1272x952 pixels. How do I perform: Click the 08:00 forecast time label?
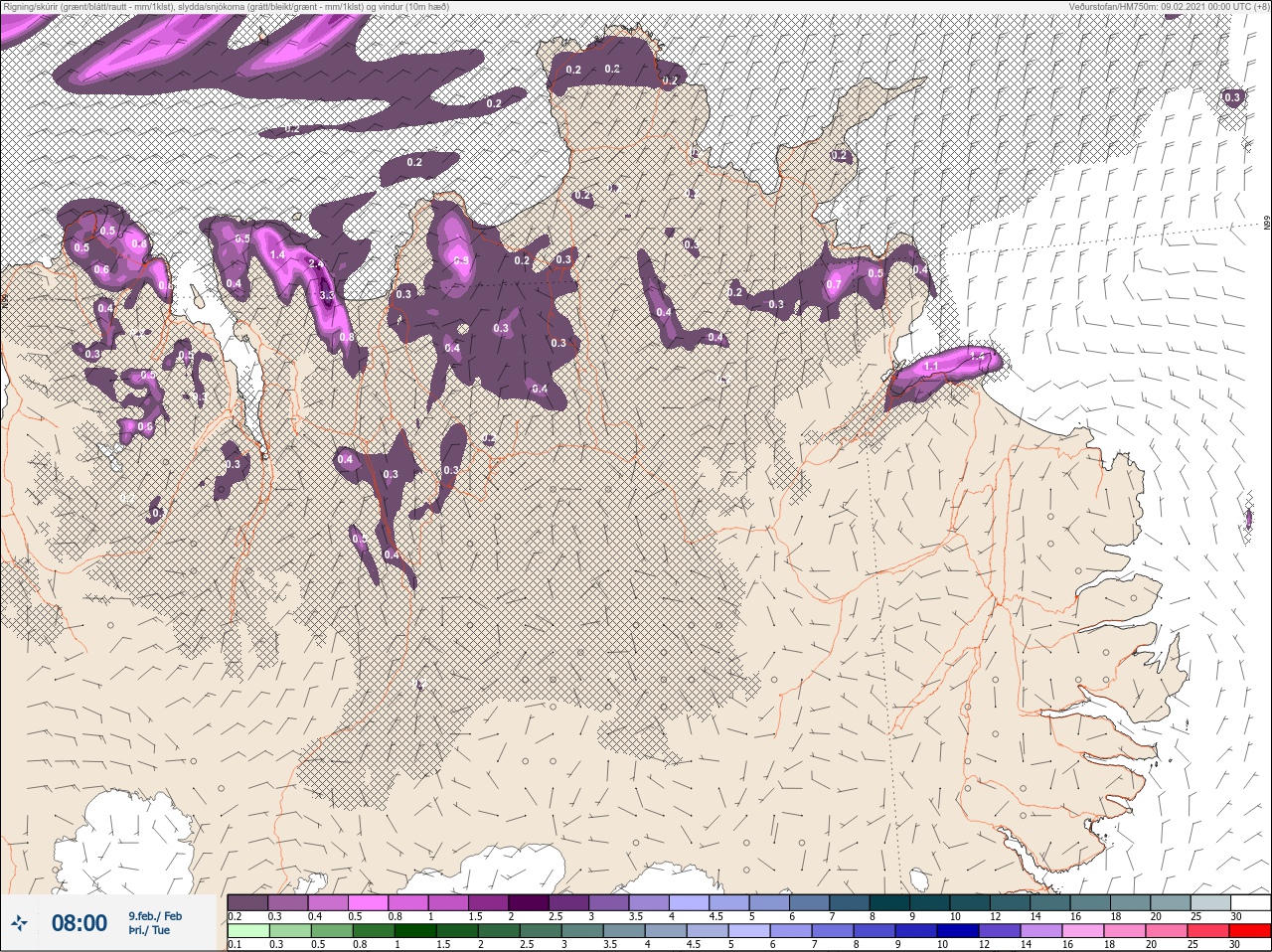79,924
